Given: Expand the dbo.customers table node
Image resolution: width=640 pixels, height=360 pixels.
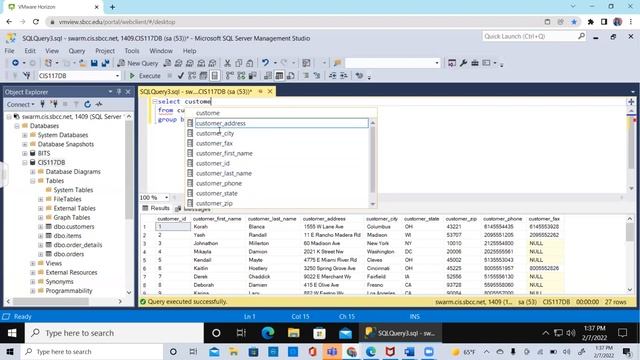Looking at the screenshot, I should tap(40, 227).
